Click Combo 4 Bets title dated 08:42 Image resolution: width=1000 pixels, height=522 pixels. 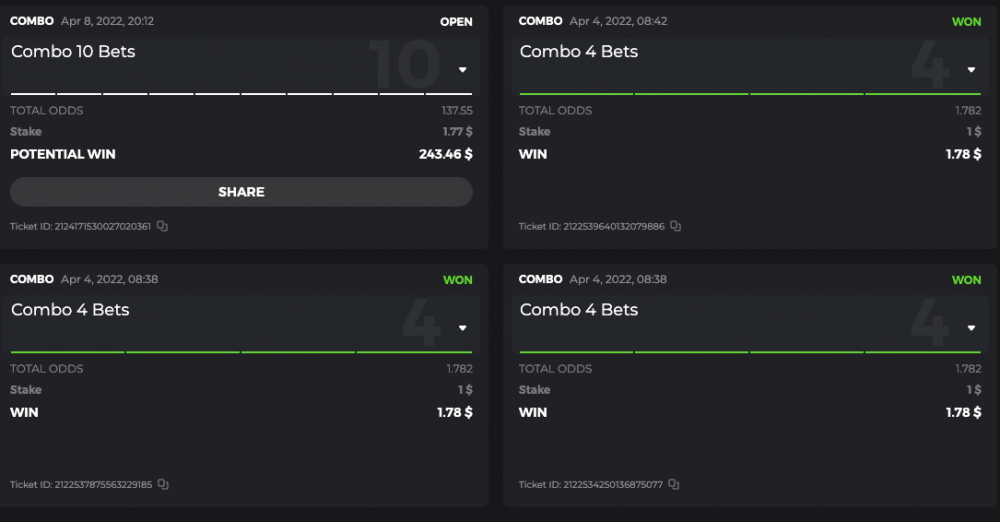[579, 52]
